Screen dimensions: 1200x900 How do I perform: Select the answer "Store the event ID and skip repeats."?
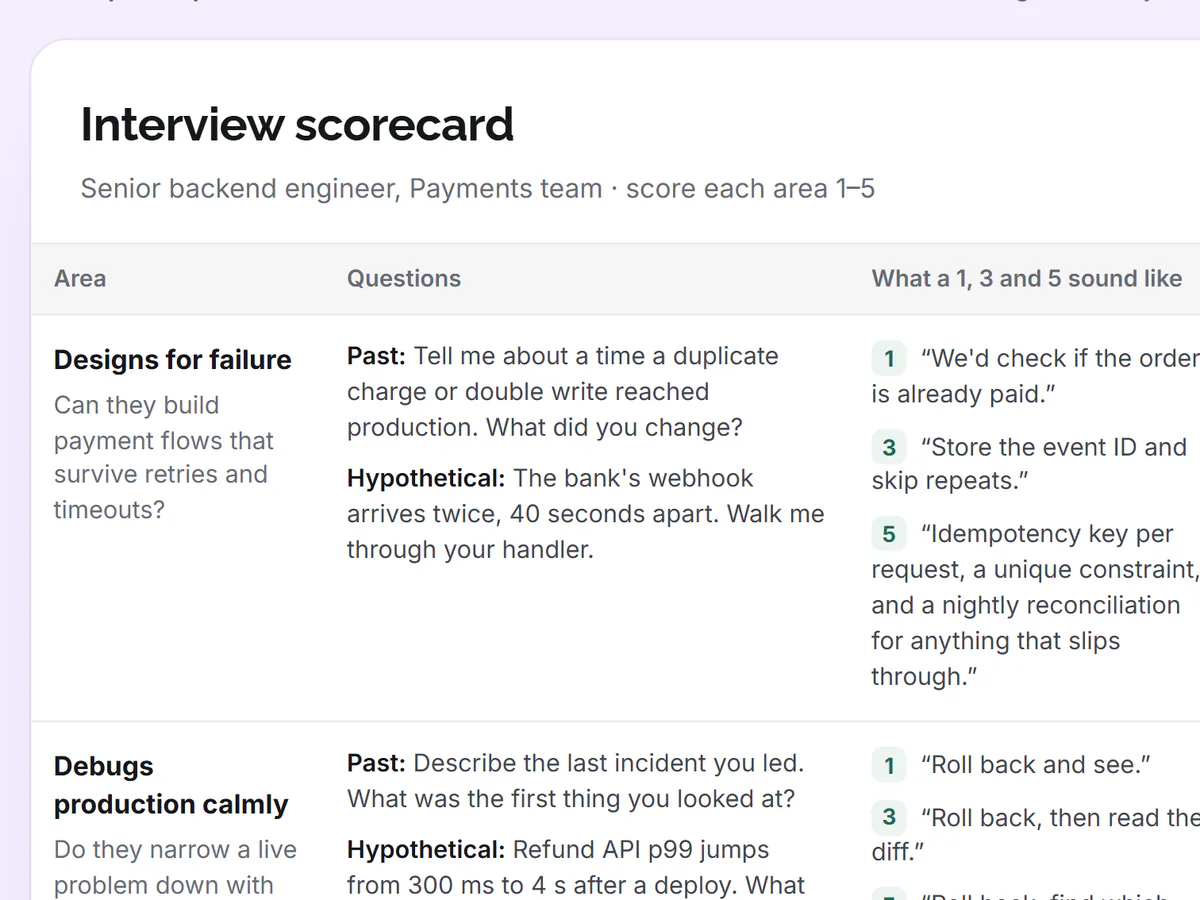point(1029,464)
